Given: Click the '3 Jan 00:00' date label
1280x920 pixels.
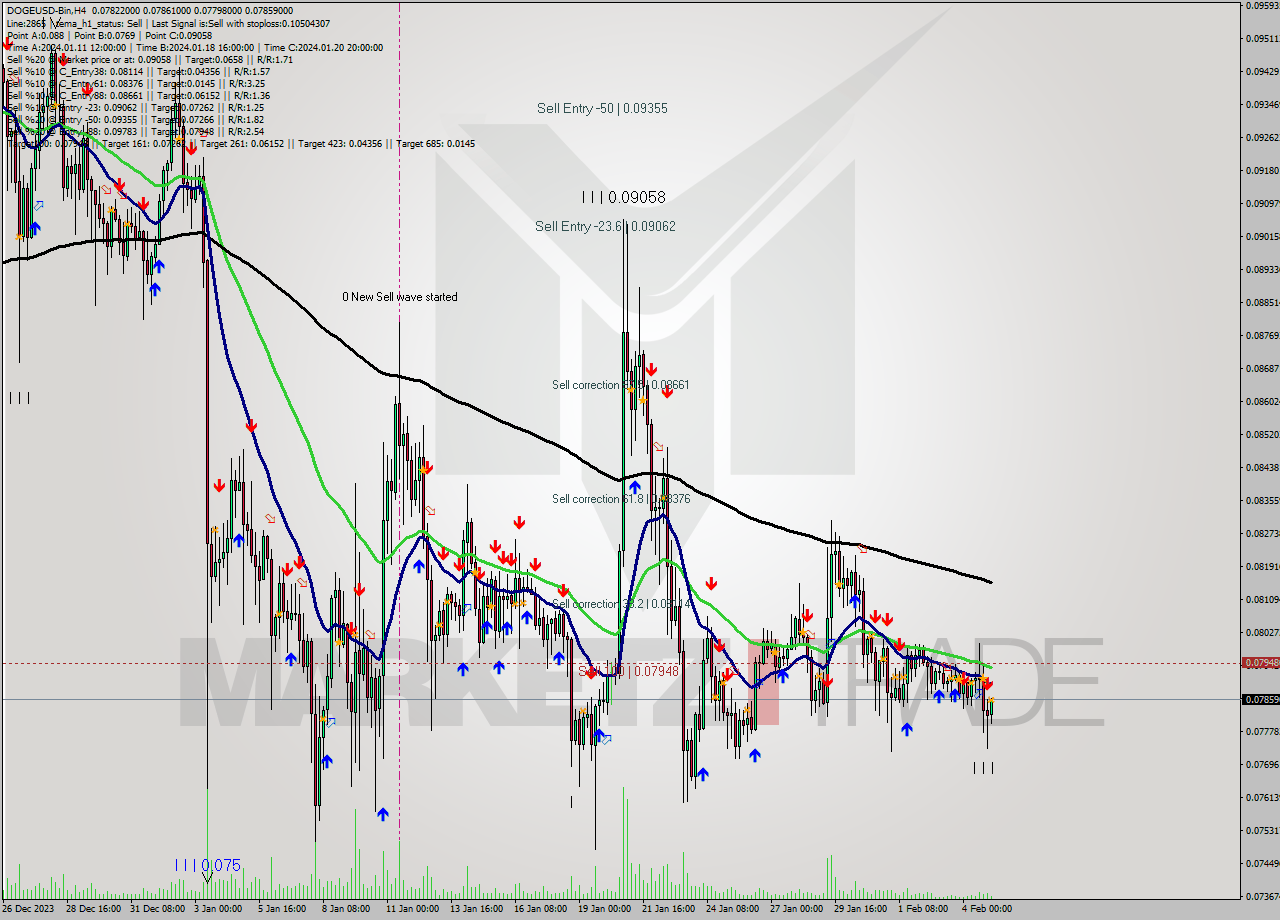Looking at the screenshot, I should pyautogui.click(x=218, y=909).
